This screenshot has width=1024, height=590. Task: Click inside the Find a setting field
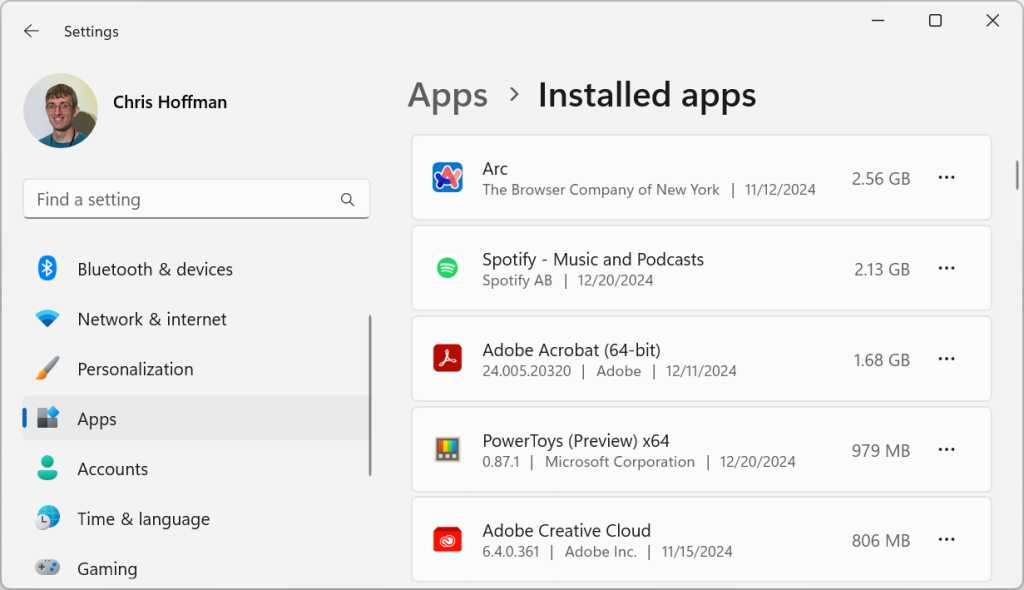tap(180, 199)
